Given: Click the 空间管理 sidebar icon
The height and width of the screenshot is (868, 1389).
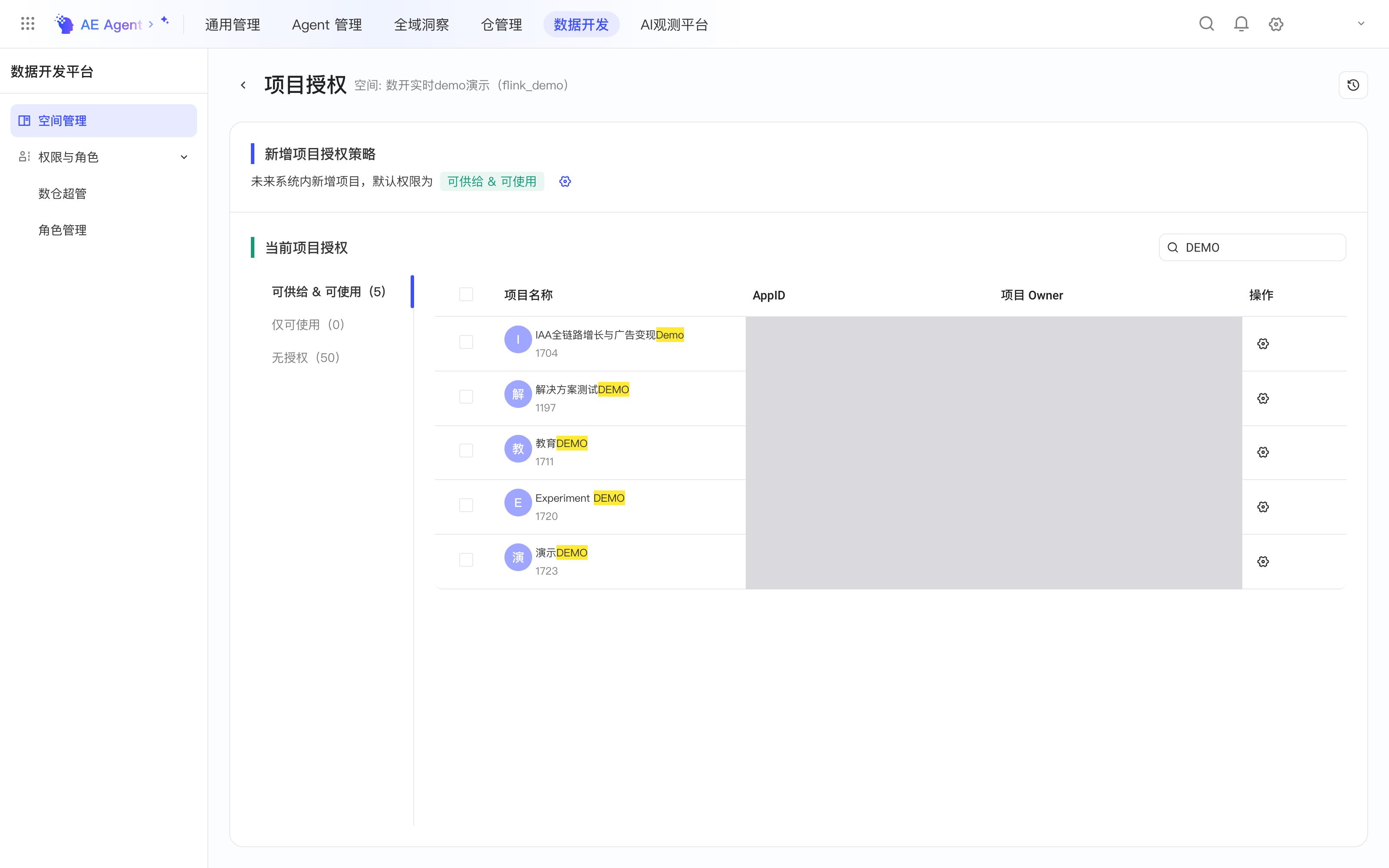Looking at the screenshot, I should (x=24, y=121).
